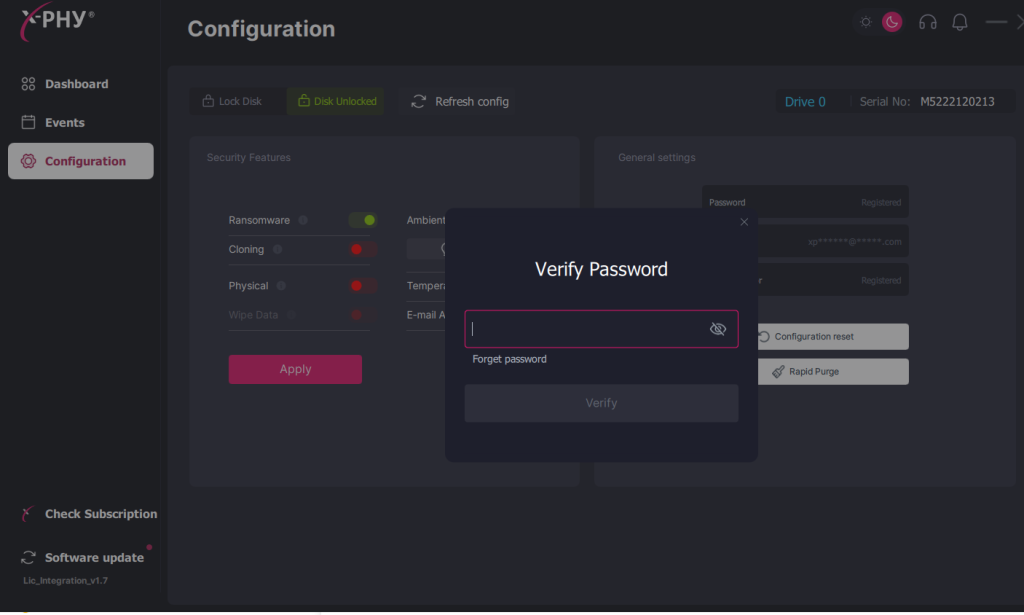The image size is (1024, 615).
Task: Click the Refresh config icon
Action: 419,101
